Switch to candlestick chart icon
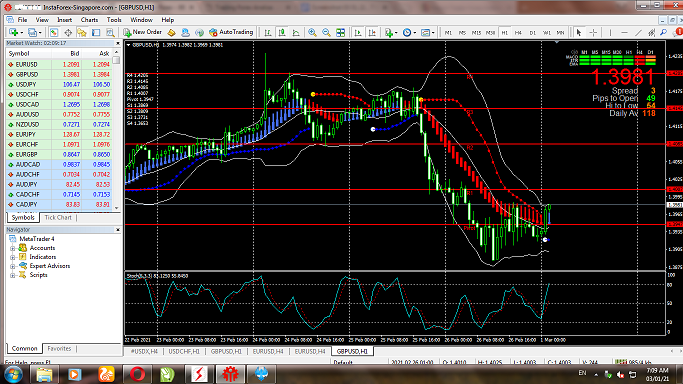 pos(282,32)
